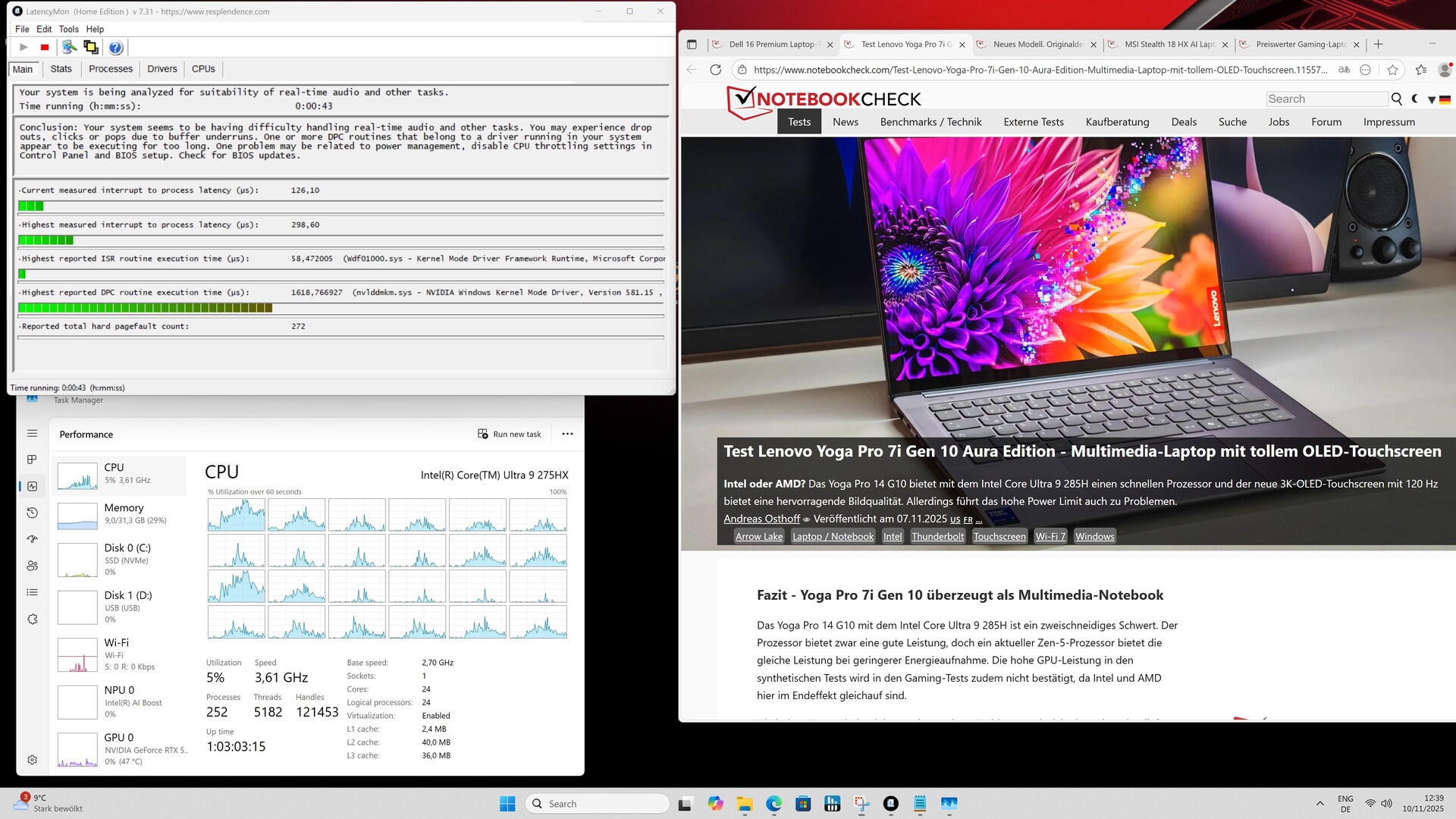
Task: Click the blue Help question mark icon
Action: click(x=115, y=48)
